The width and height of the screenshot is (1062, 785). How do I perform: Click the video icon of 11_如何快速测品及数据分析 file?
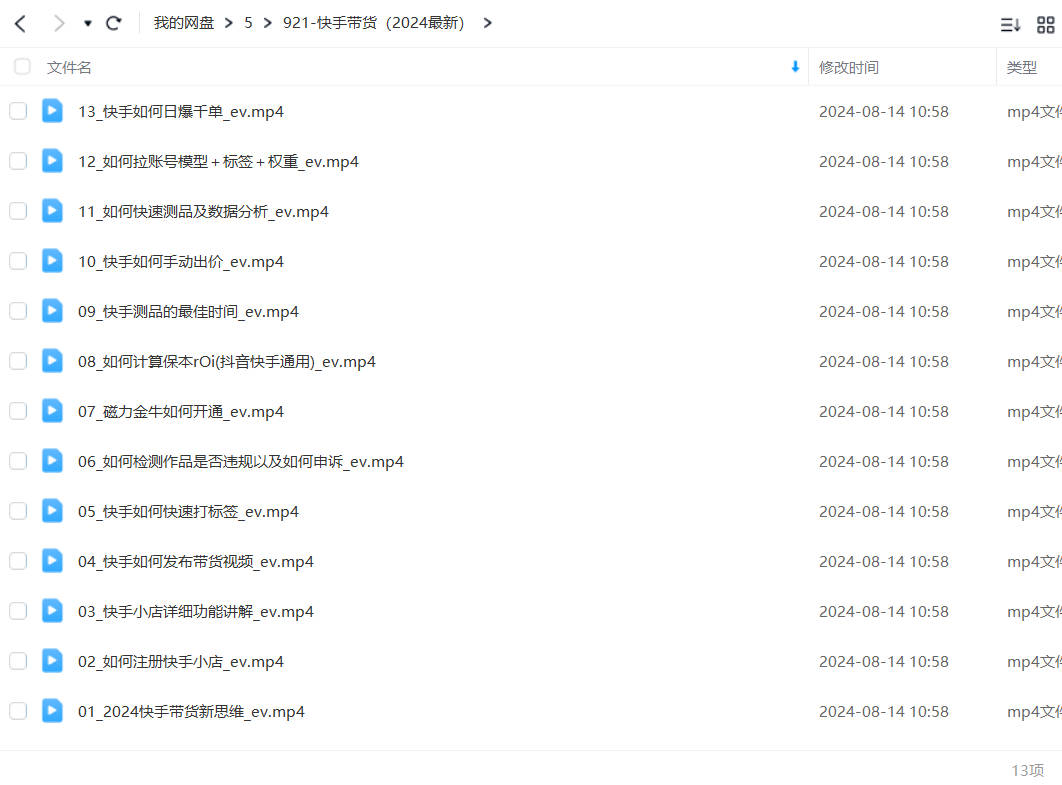(52, 211)
